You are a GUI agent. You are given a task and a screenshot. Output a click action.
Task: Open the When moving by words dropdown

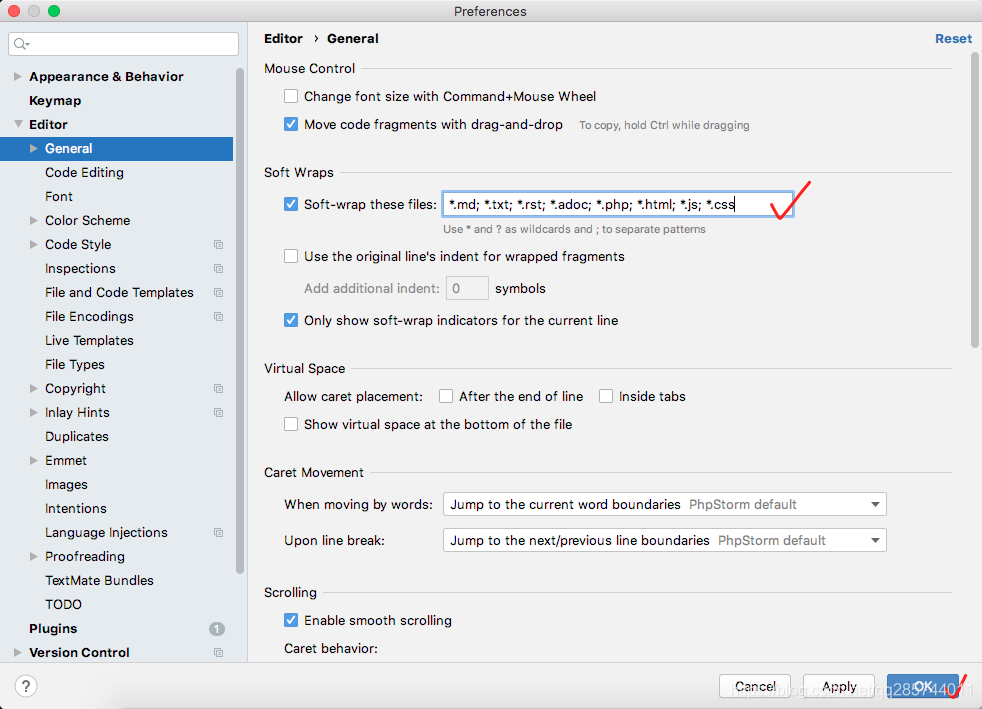click(x=664, y=505)
